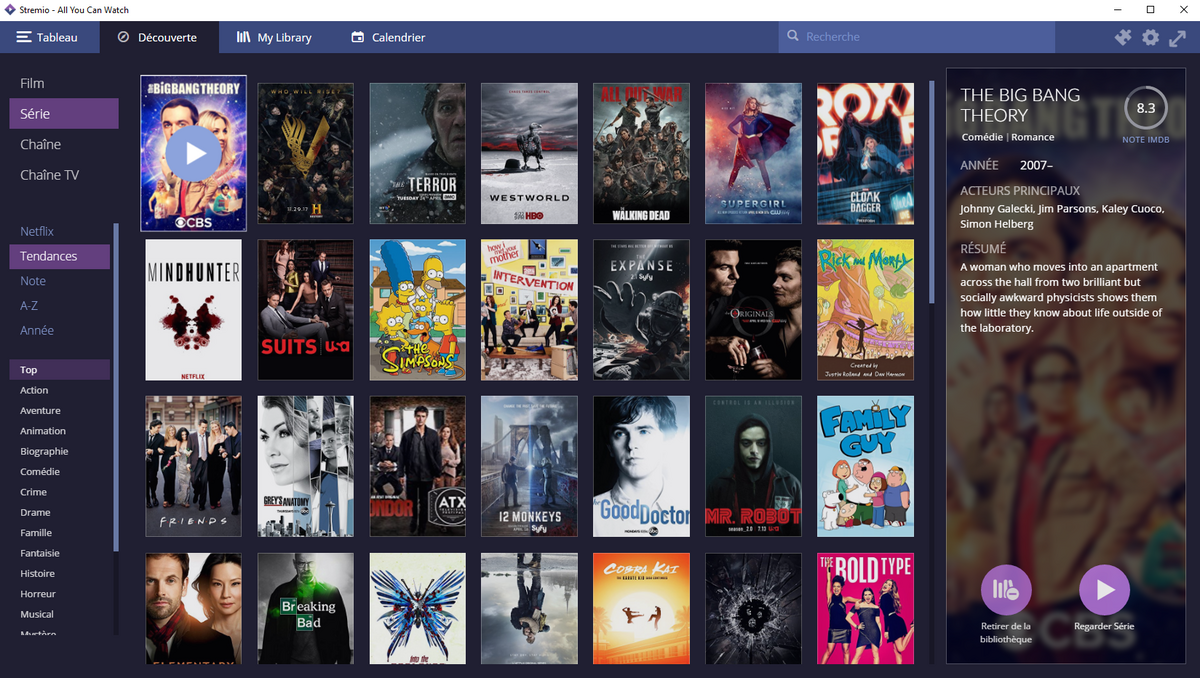The width and height of the screenshot is (1200, 678).
Task: Click the Recherche search field
Action: [916, 37]
